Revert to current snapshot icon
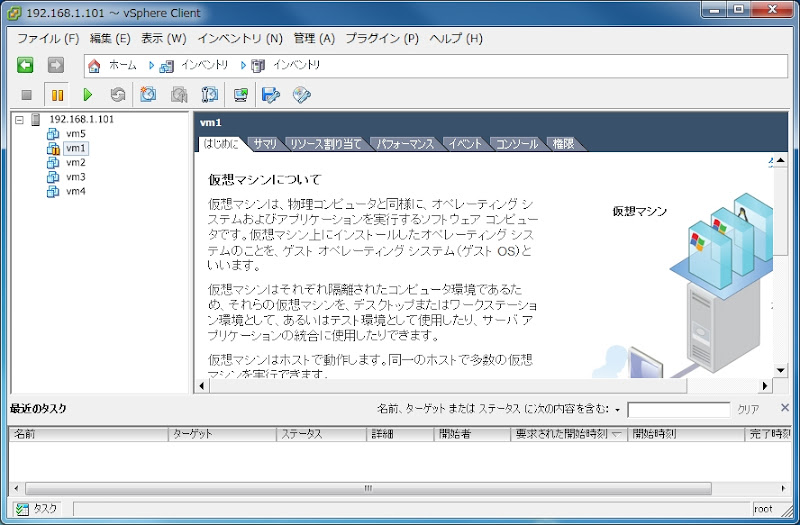The height and width of the screenshot is (525, 800). (x=179, y=94)
